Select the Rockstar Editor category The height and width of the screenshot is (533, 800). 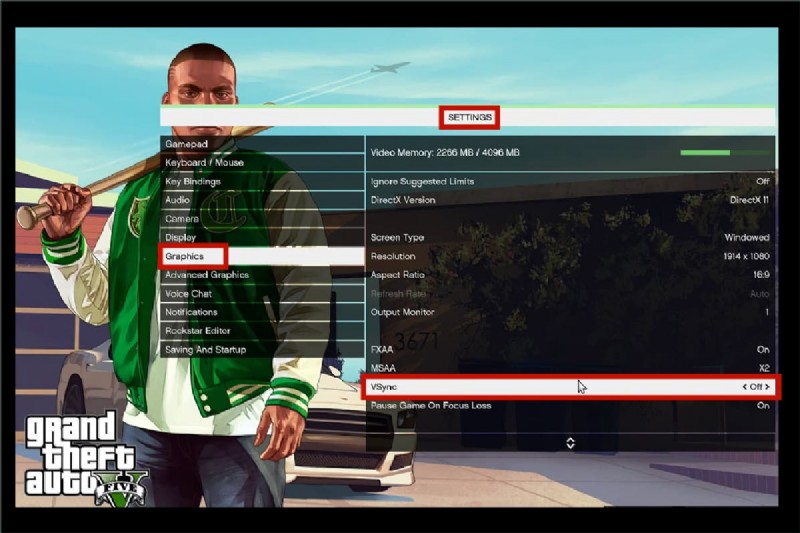262,331
